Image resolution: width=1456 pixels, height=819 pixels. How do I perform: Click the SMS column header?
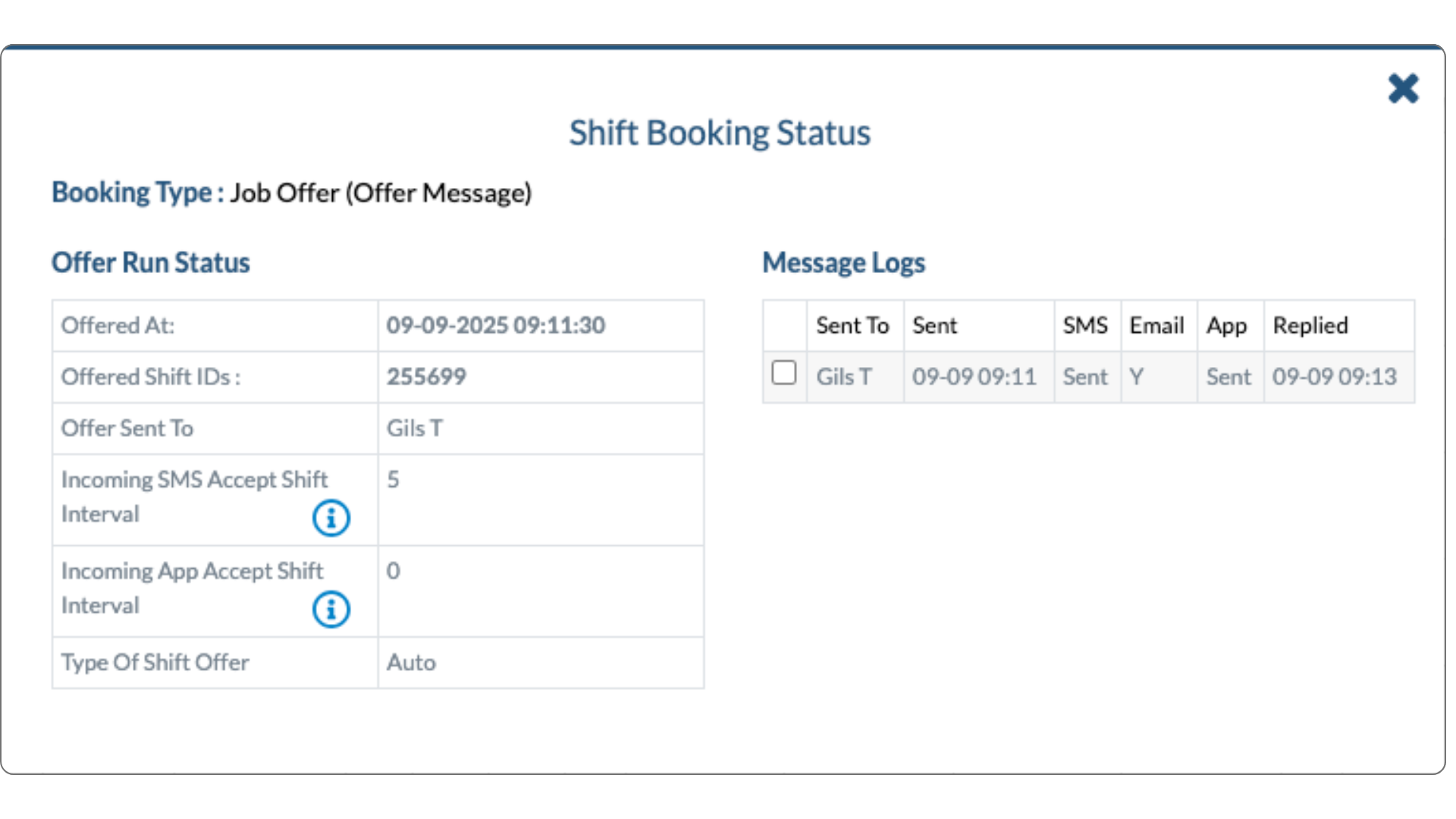[1085, 325]
